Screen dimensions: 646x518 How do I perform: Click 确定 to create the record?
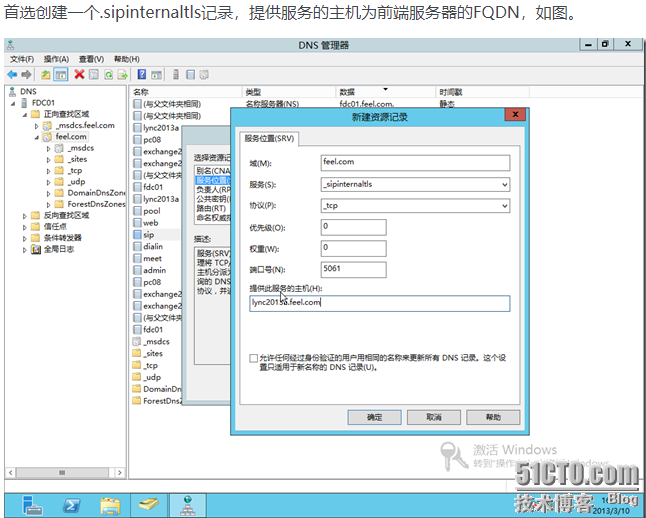pos(374,417)
